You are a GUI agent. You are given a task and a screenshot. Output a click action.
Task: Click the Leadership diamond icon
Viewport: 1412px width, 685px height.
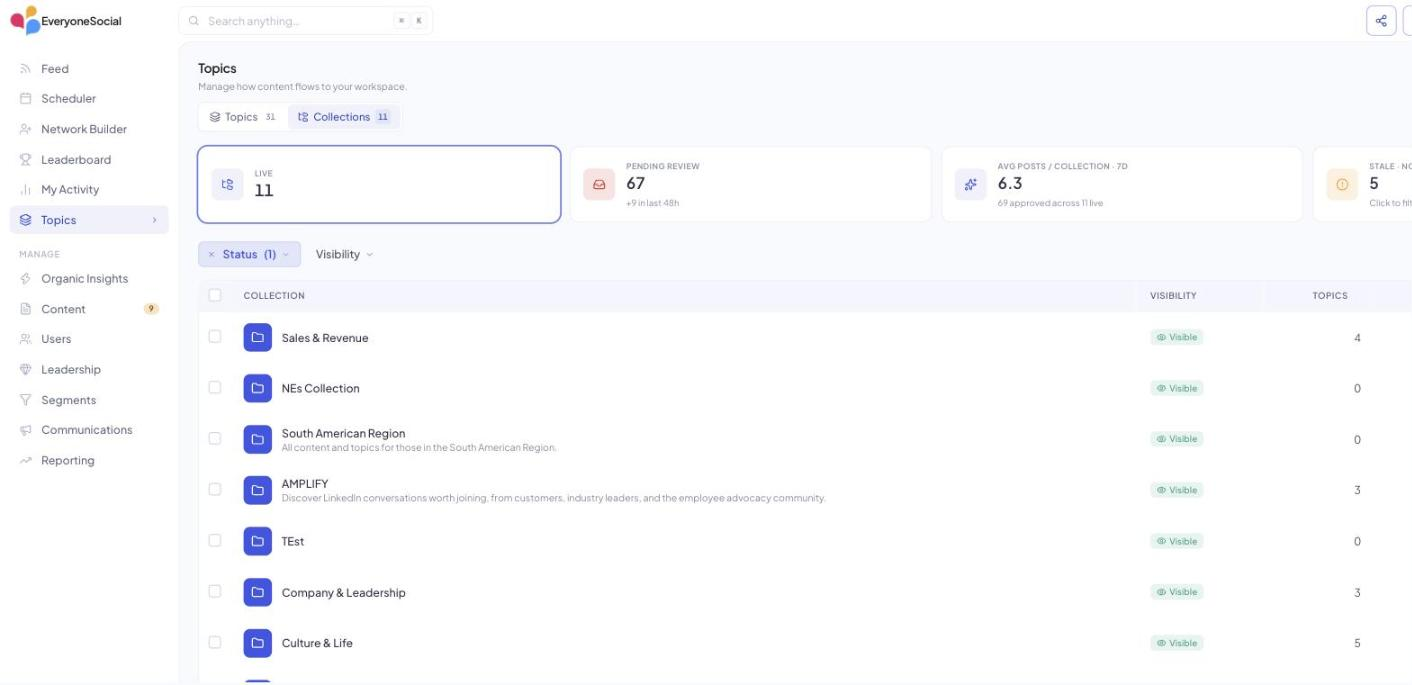(x=26, y=370)
